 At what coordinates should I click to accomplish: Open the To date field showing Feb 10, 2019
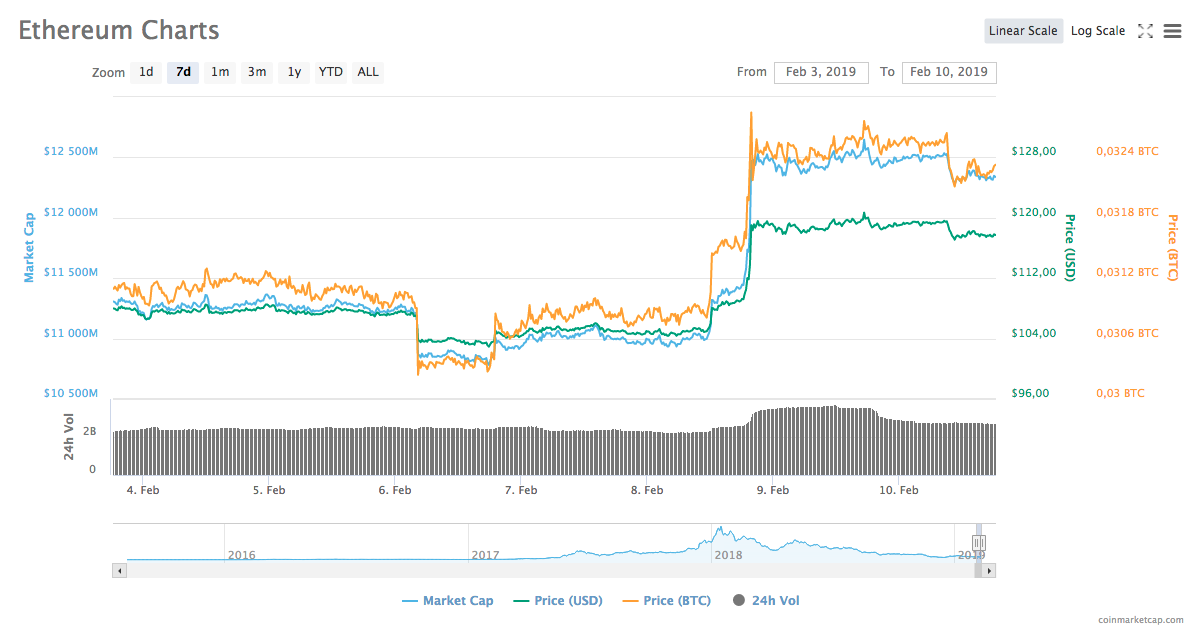click(x=949, y=72)
